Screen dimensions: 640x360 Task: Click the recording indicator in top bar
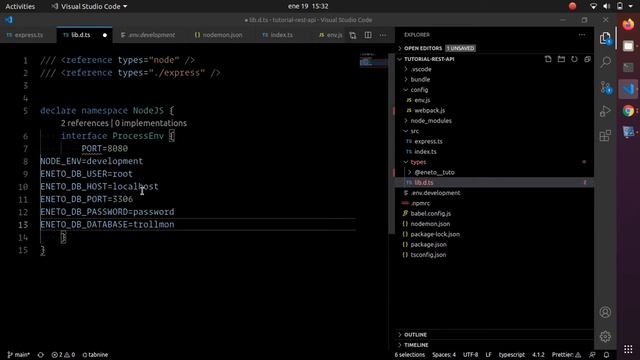[572, 6]
